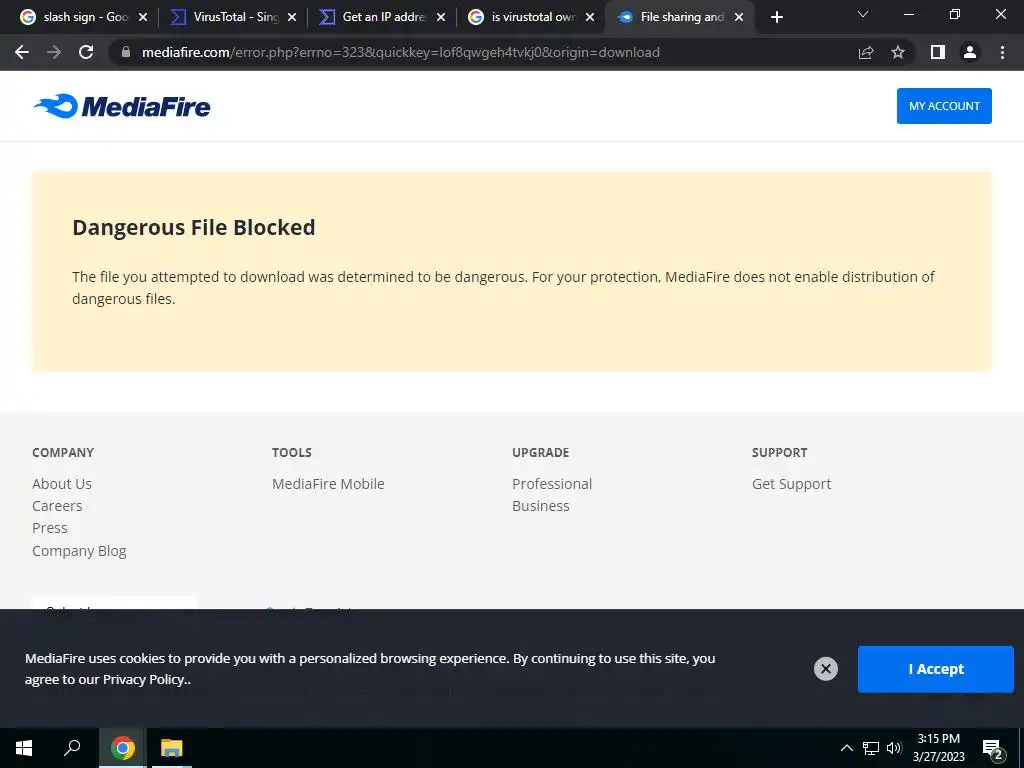Open the About Us link
The height and width of the screenshot is (768, 1024).
click(x=62, y=484)
